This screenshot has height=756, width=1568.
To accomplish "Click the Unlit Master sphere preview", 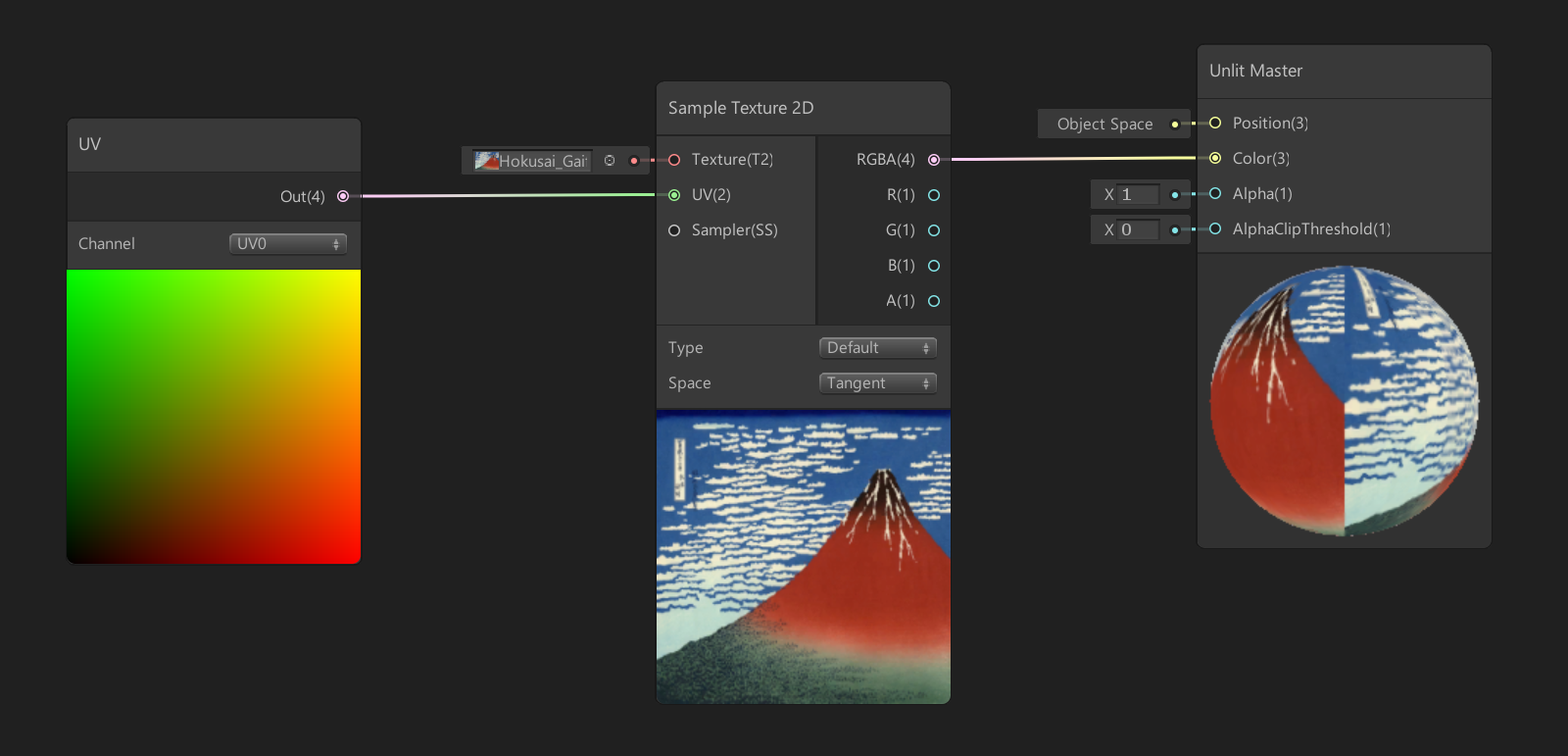I will 1344,401.
